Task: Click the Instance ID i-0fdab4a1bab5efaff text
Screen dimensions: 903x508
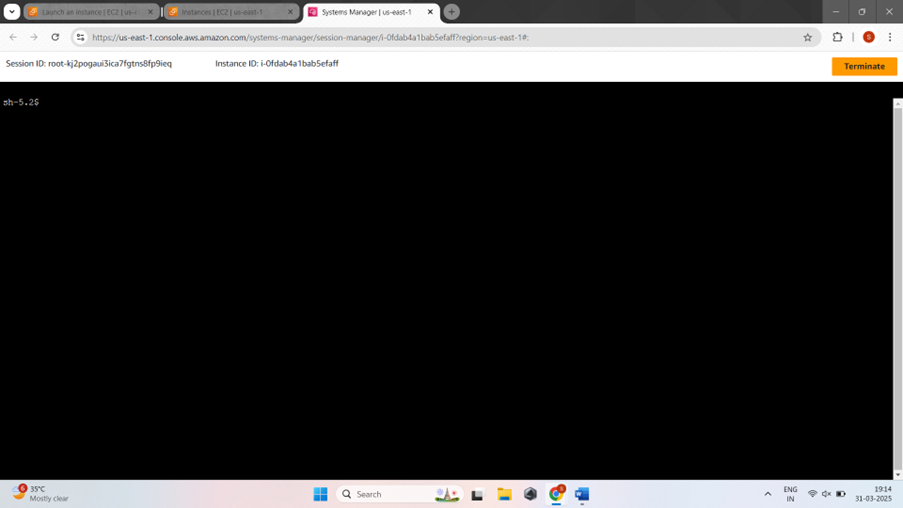Action: (277, 63)
